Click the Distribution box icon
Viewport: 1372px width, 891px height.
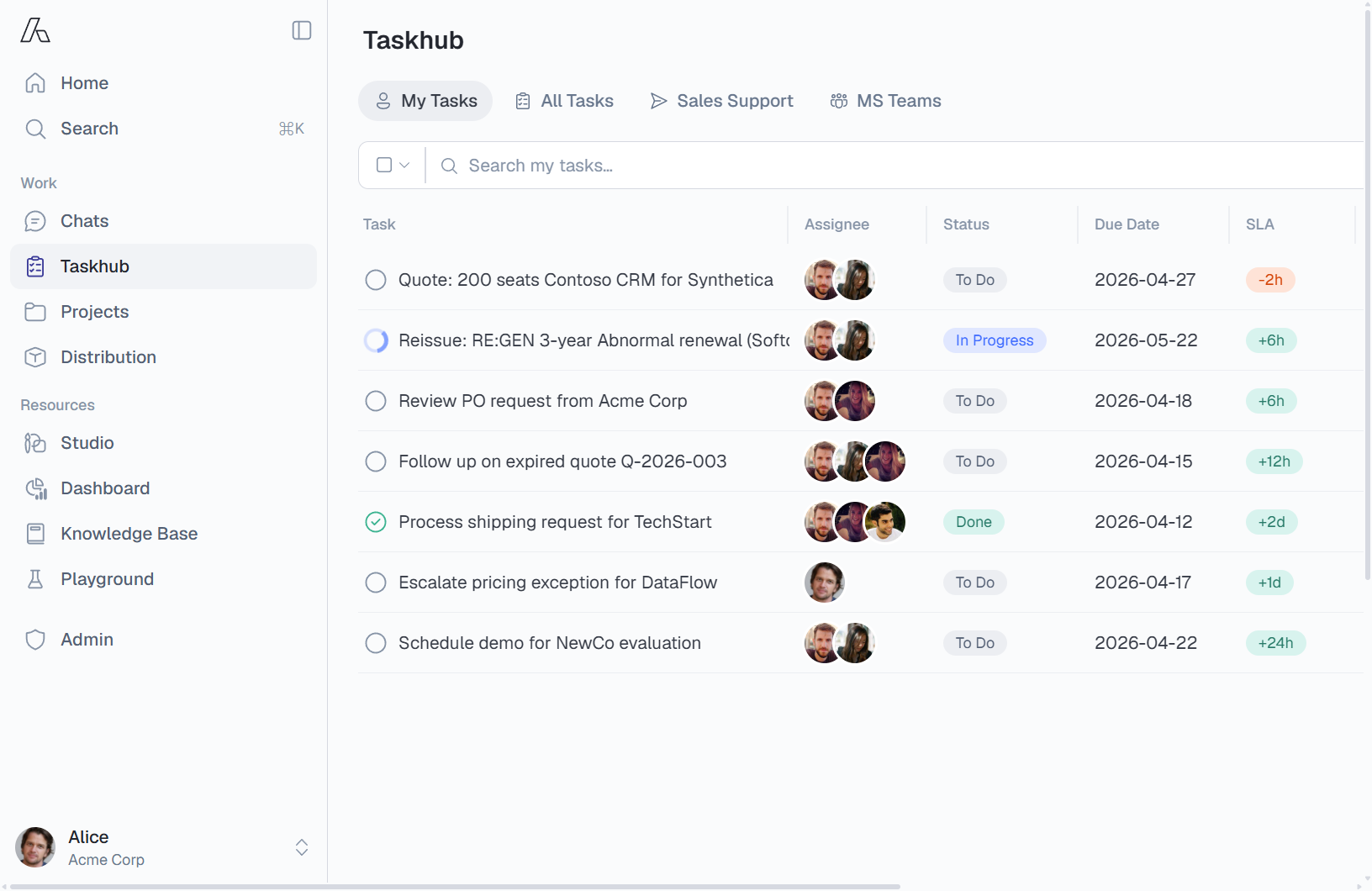(35, 357)
